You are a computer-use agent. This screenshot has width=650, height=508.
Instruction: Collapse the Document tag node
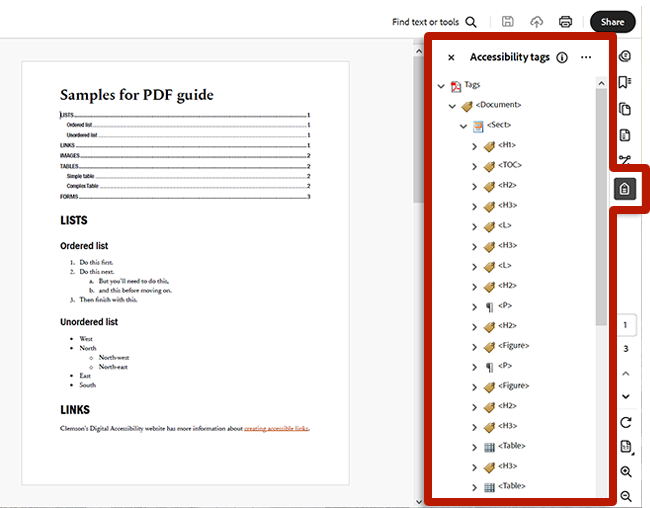452,106
